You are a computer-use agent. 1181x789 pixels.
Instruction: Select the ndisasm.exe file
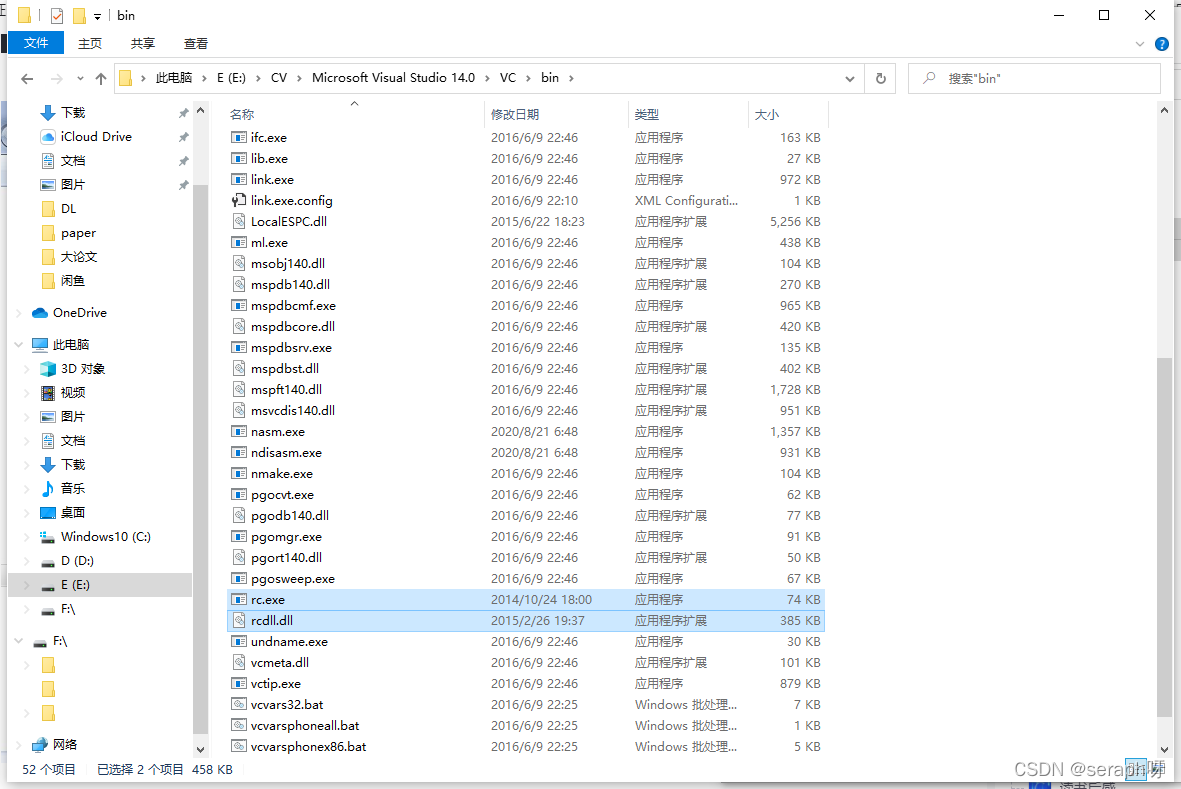point(525,452)
